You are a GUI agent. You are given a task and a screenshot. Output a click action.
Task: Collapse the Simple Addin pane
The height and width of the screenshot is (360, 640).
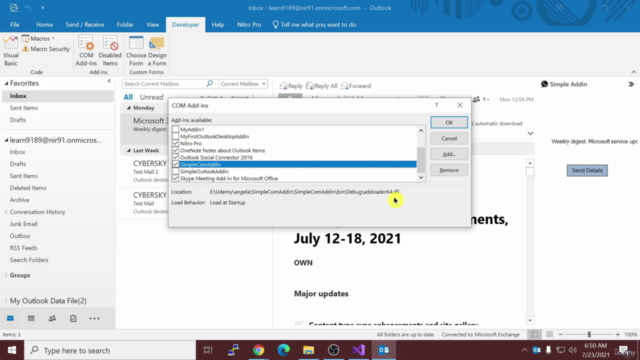tap(631, 84)
